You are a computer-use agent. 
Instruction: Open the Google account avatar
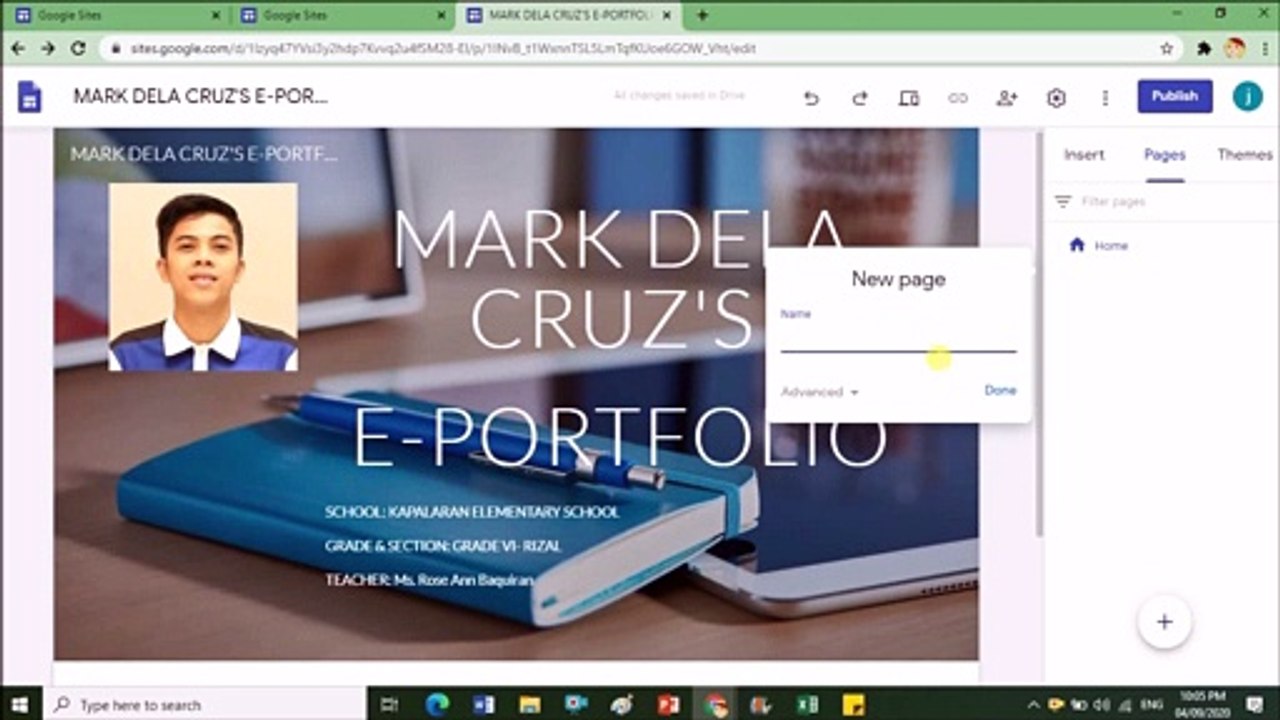[1247, 96]
